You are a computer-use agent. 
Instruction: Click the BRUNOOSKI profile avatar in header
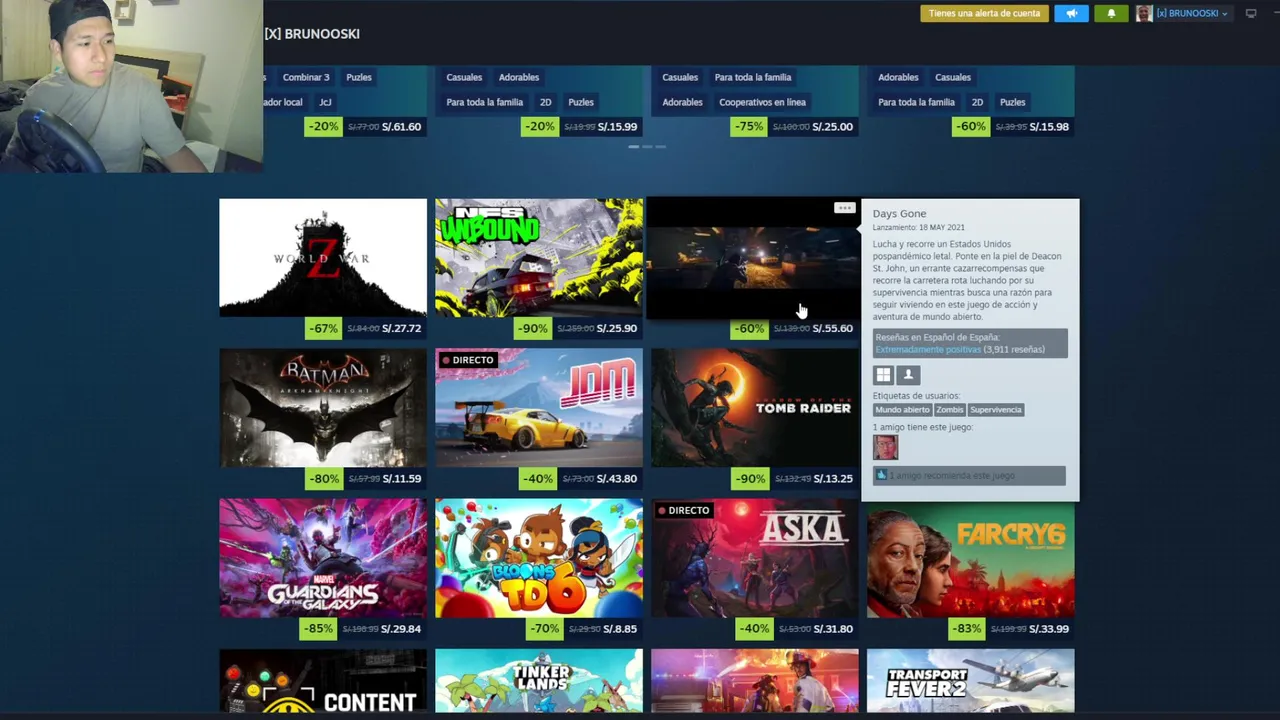click(1144, 13)
